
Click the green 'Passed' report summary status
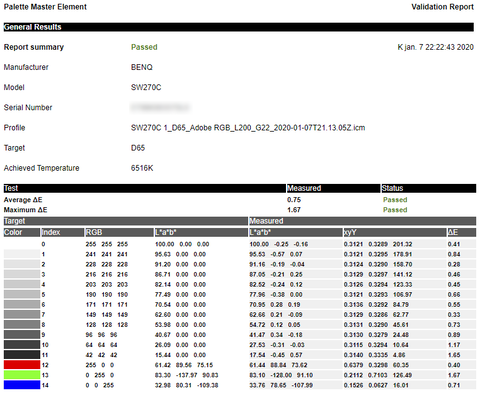(144, 47)
